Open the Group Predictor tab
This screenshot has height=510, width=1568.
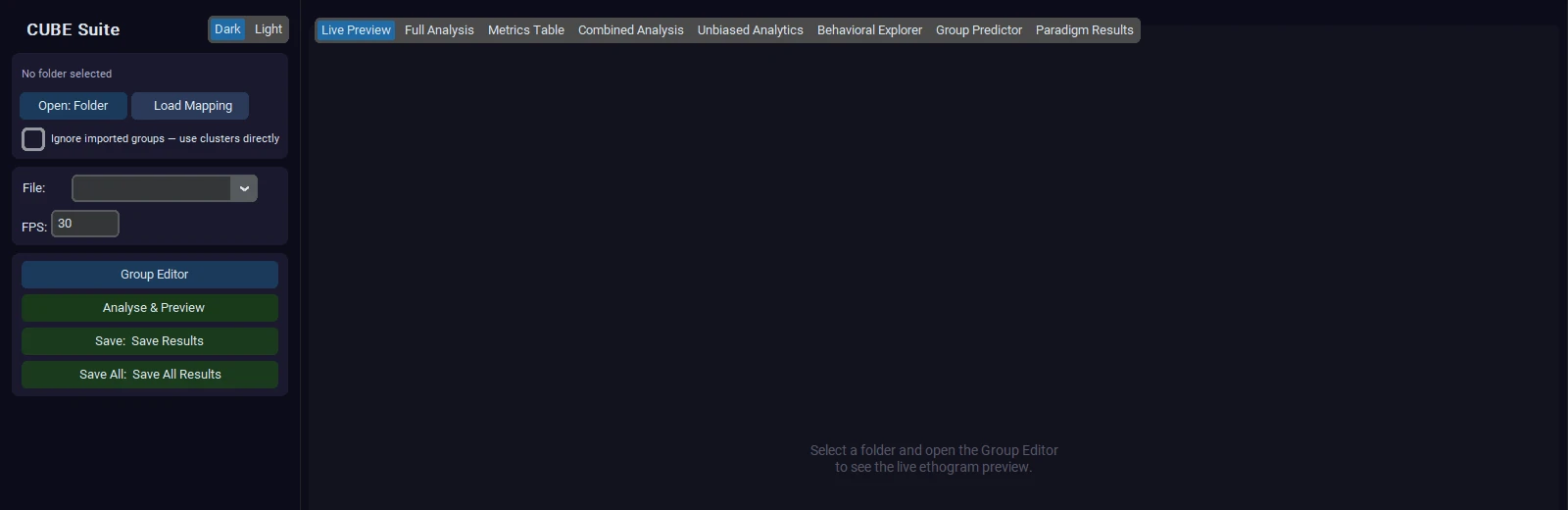click(x=979, y=30)
